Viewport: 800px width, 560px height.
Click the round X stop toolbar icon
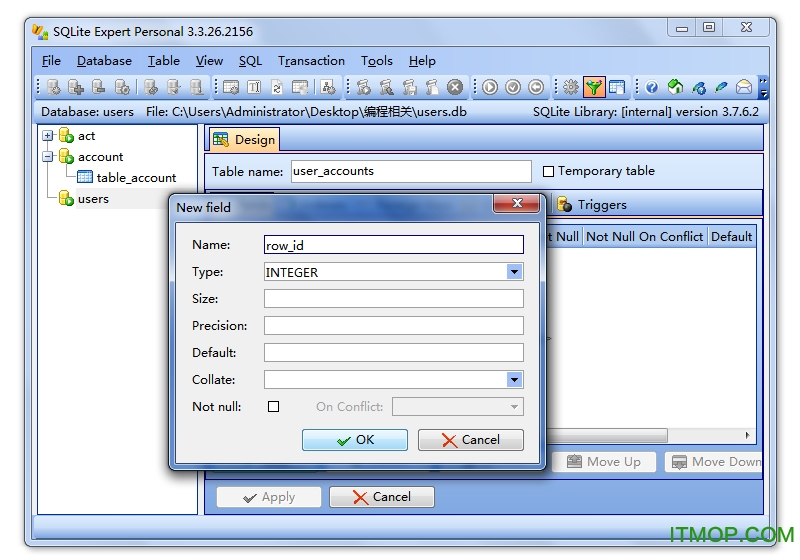[455, 87]
